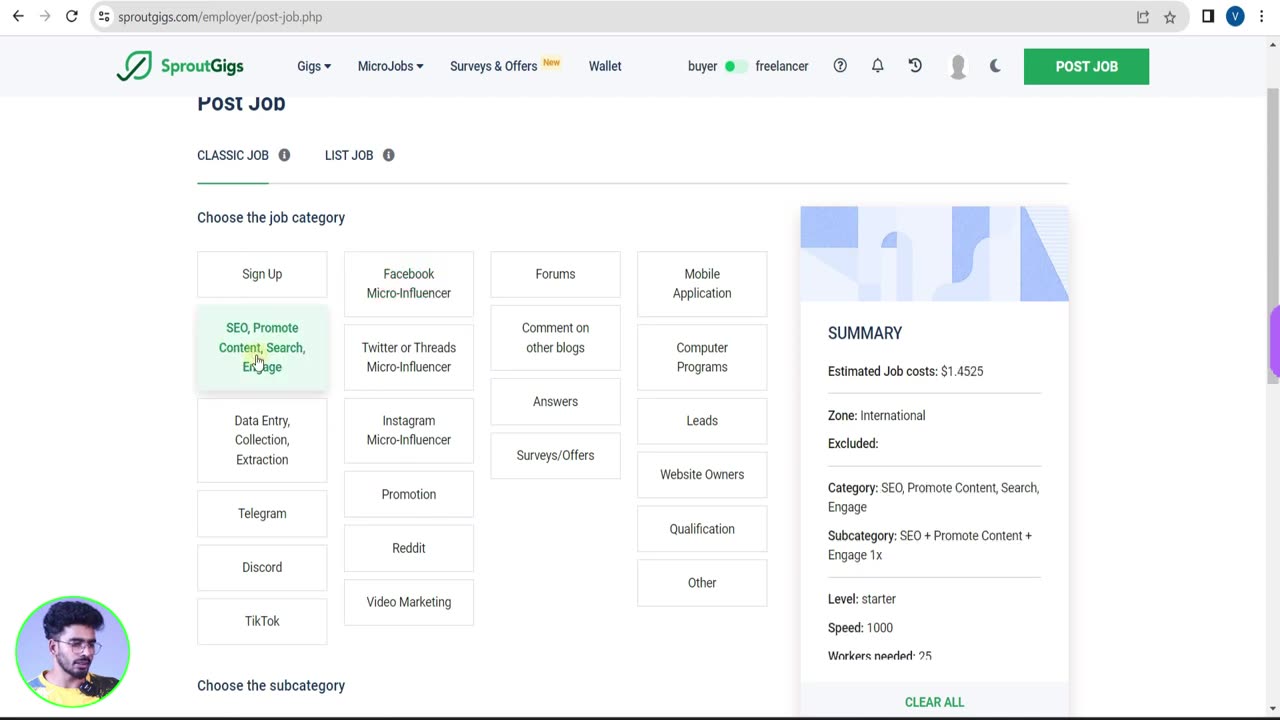The image size is (1280, 720).
Task: Pick the Reddit category
Action: (x=409, y=548)
